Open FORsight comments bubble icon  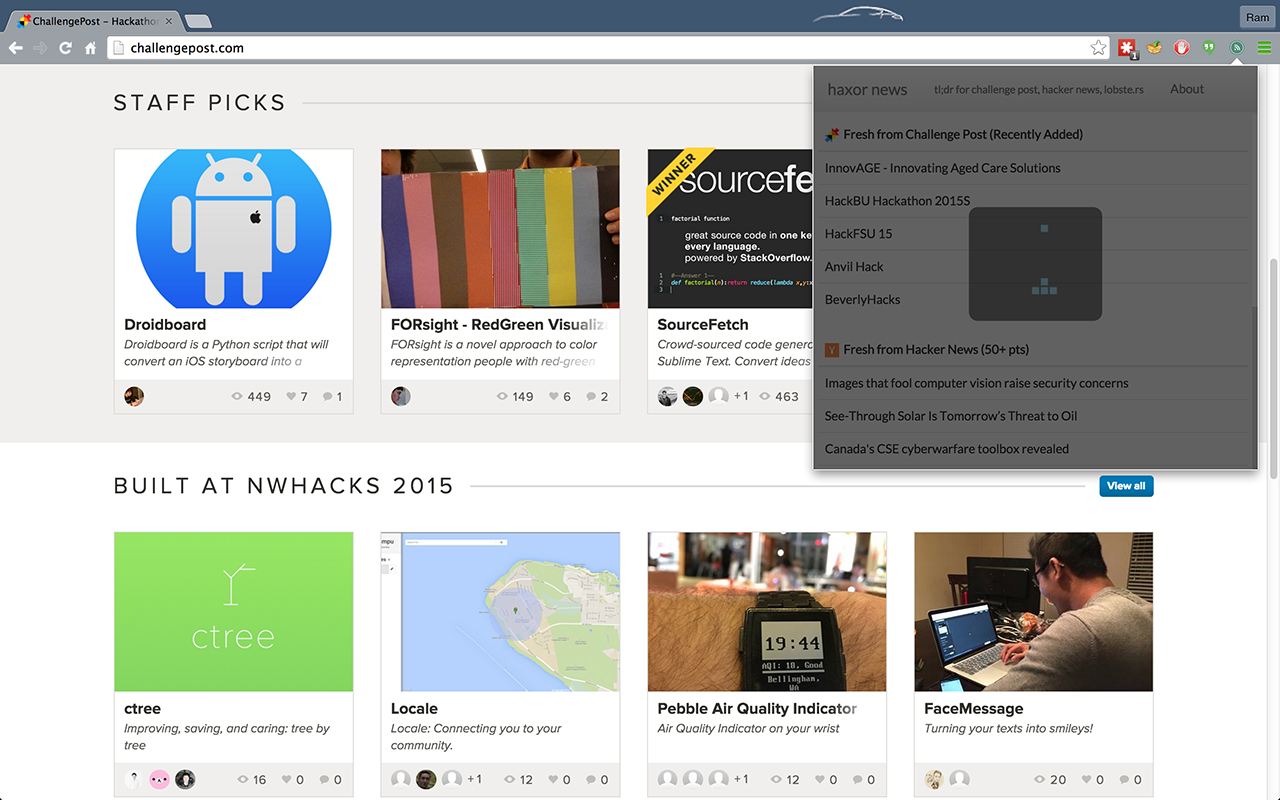[591, 397]
